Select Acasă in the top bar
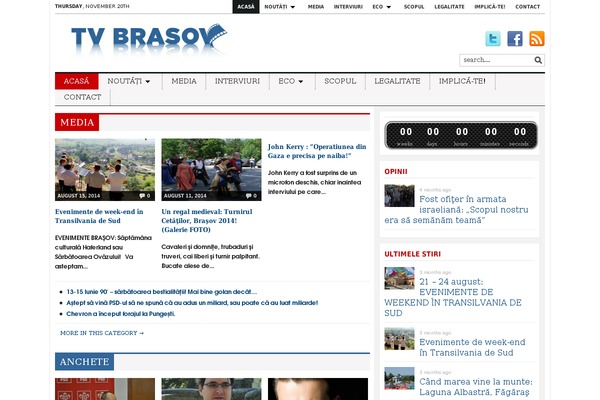This screenshot has width=600, height=400. pos(246,7)
